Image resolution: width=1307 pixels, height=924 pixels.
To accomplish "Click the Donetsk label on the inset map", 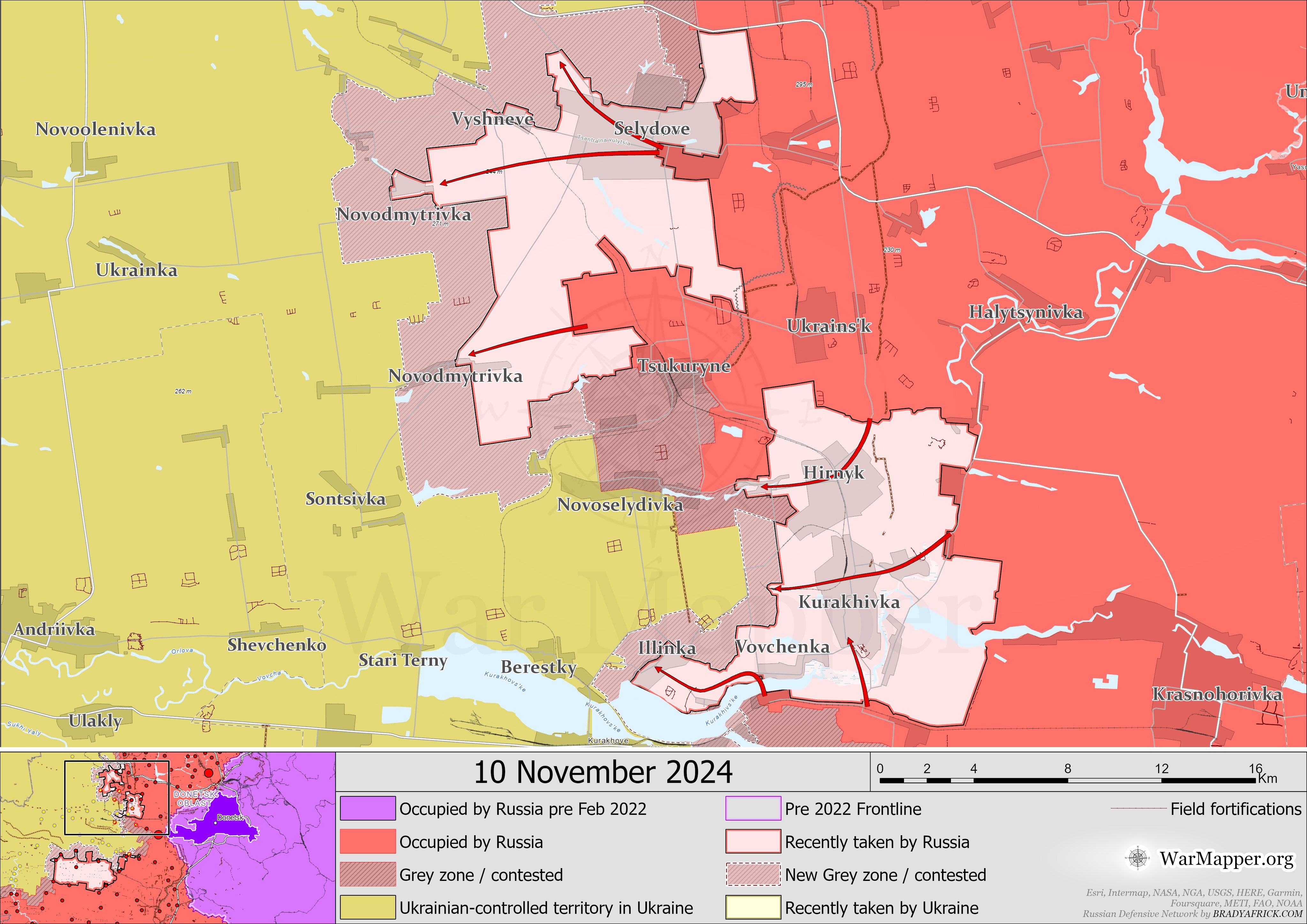I will (231, 818).
